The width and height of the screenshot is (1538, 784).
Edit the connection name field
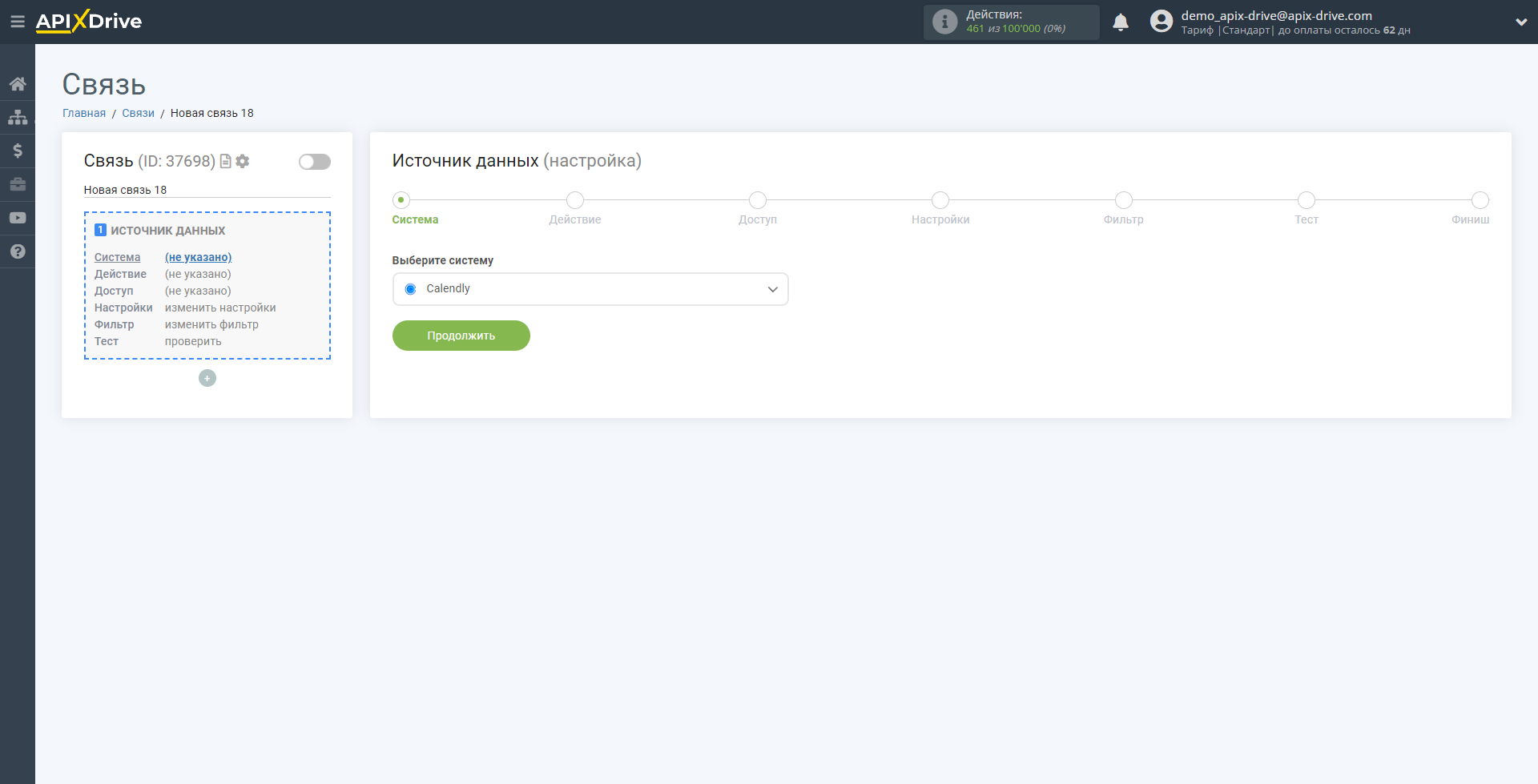click(207, 190)
